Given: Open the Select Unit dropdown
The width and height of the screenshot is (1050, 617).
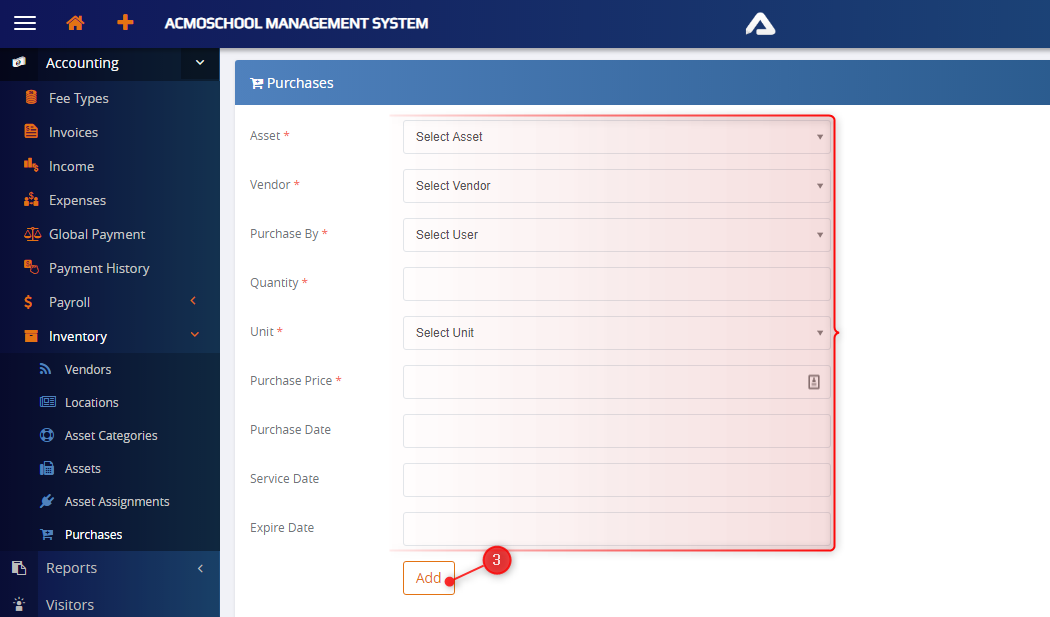Looking at the screenshot, I should 616,333.
